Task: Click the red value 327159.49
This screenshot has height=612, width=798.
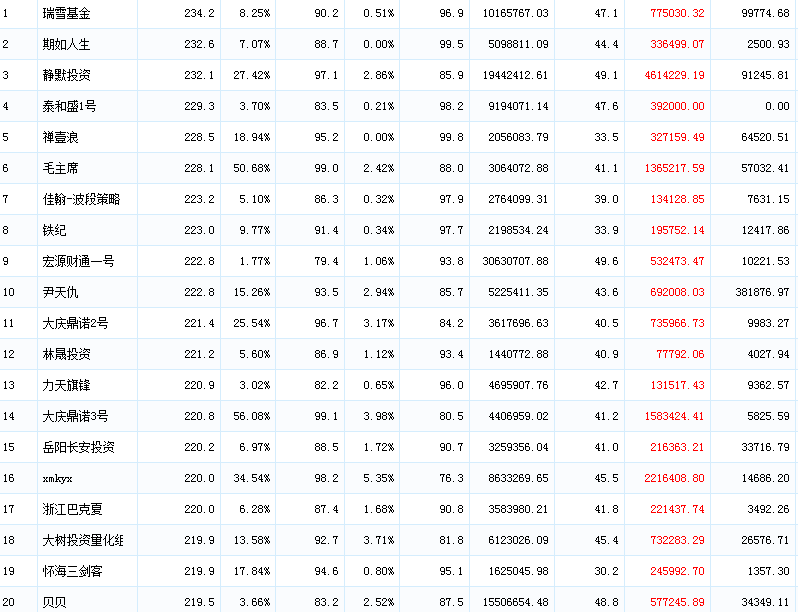Action: [x=677, y=137]
